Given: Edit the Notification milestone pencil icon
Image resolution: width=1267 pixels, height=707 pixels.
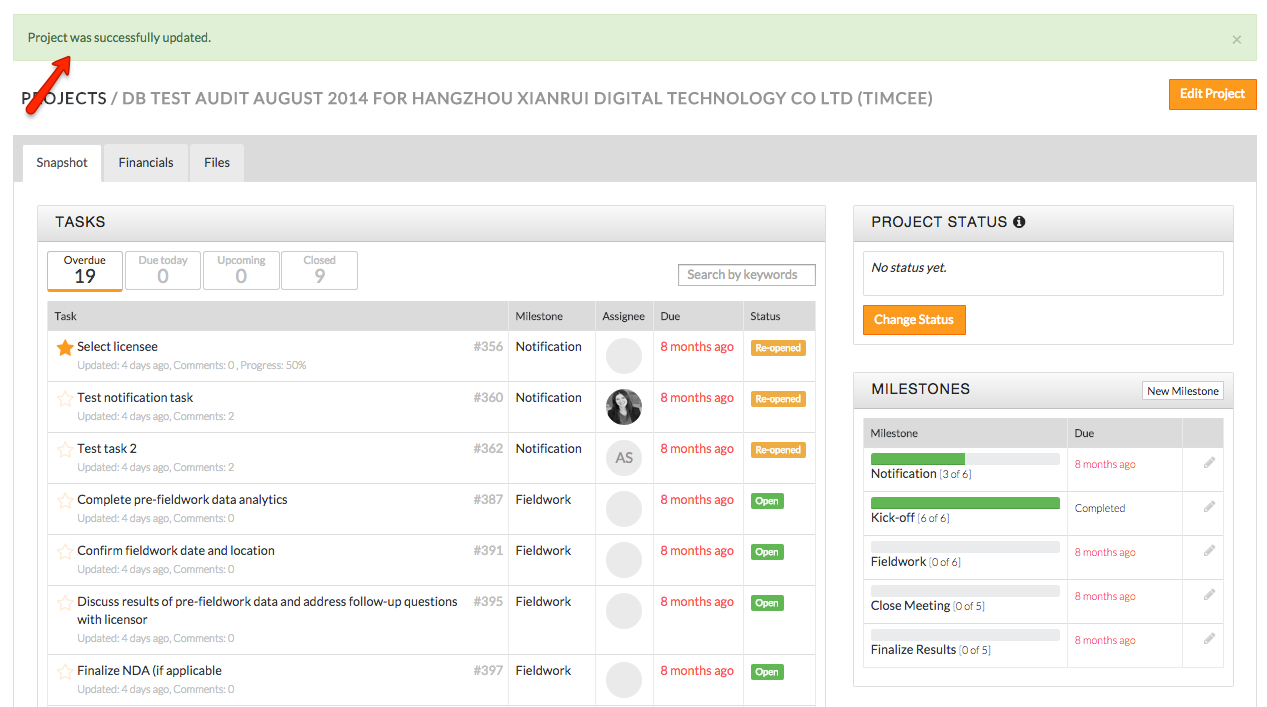Looking at the screenshot, I should click(x=1209, y=463).
